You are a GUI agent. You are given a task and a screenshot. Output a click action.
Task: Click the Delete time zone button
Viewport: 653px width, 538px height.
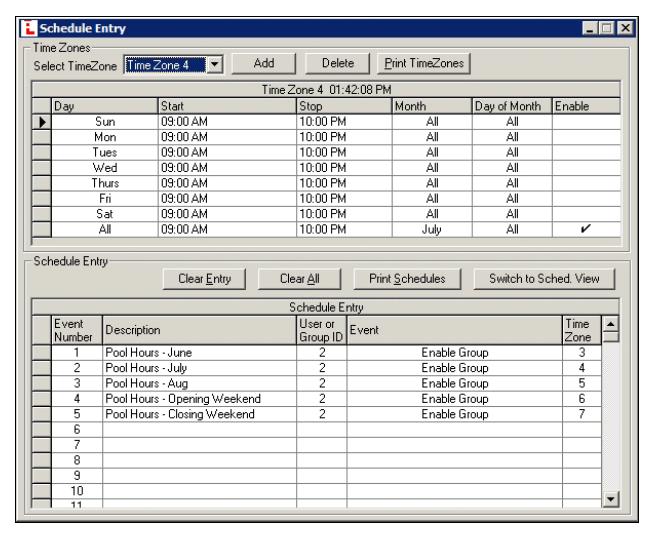tap(338, 63)
